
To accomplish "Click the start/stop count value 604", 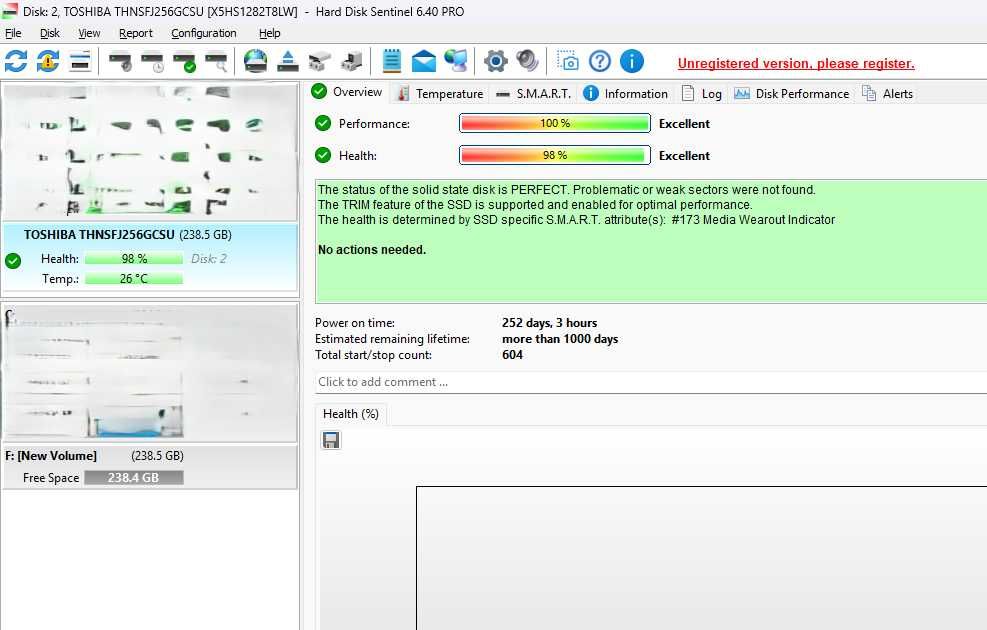I will tap(512, 355).
